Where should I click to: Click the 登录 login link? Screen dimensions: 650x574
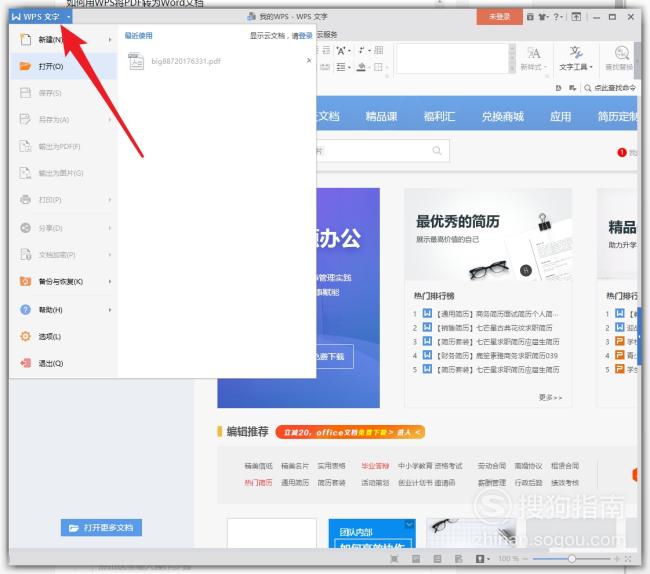click(306, 36)
